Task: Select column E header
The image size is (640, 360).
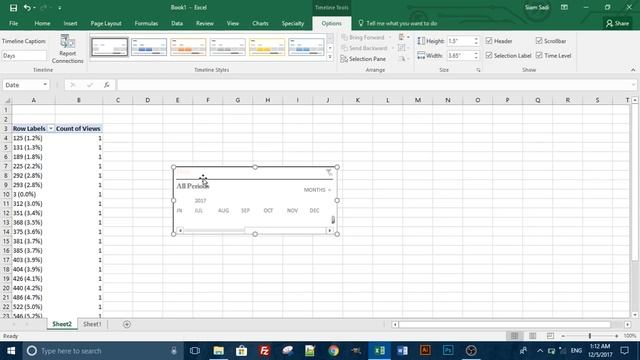Action: pos(178,100)
